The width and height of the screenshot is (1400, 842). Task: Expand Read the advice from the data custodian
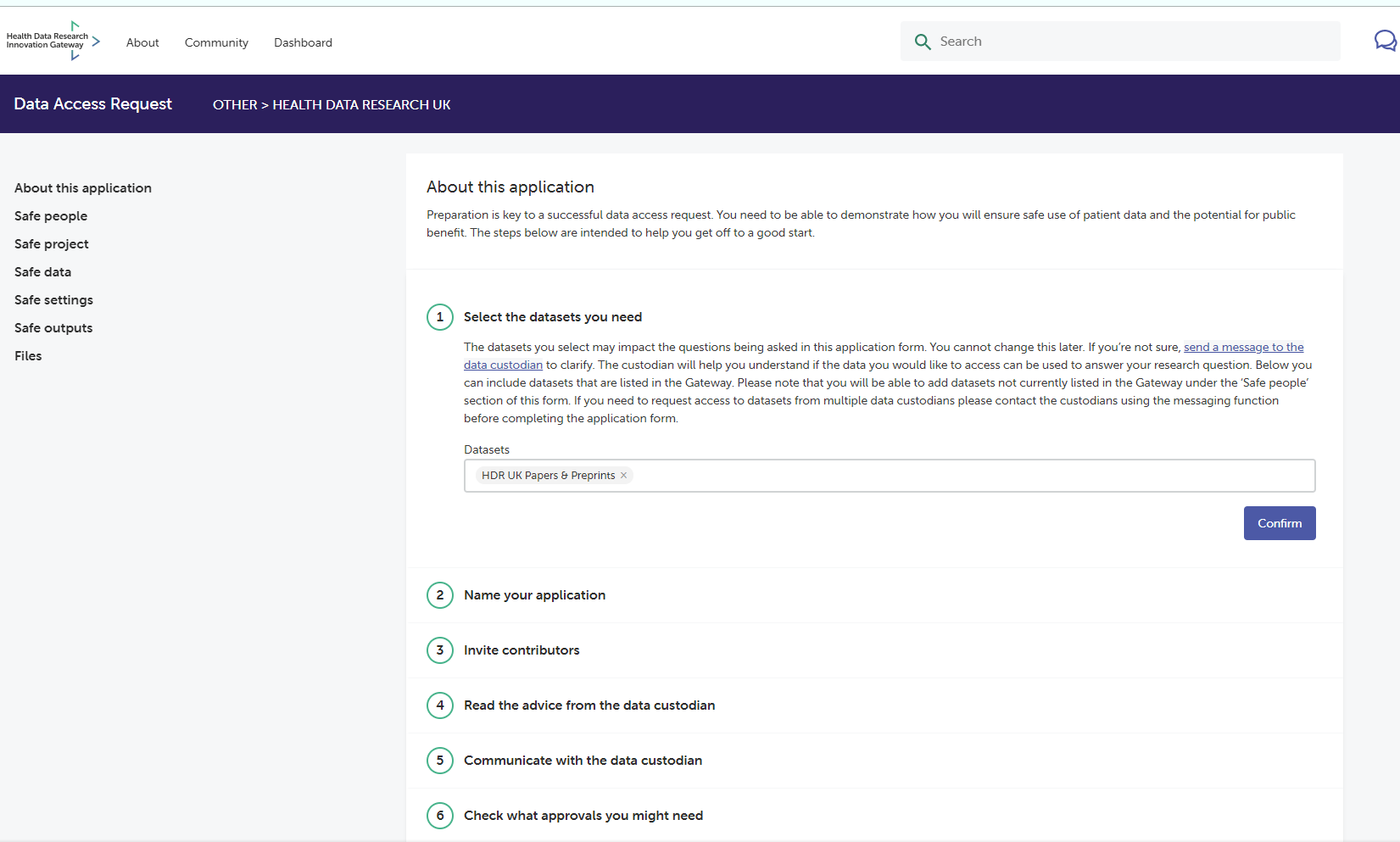coord(589,705)
